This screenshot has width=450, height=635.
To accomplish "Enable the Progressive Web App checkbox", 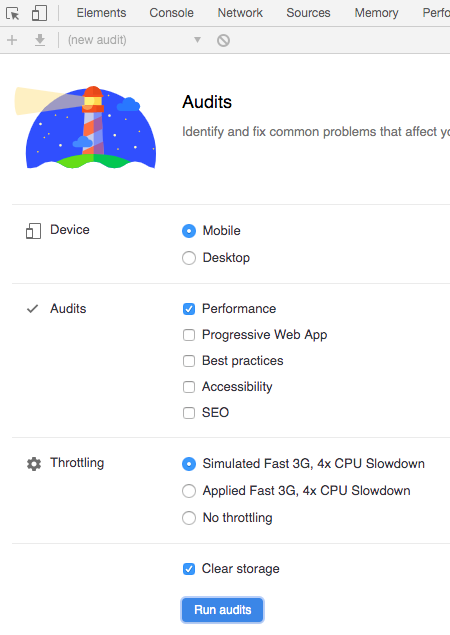I will pos(189,335).
